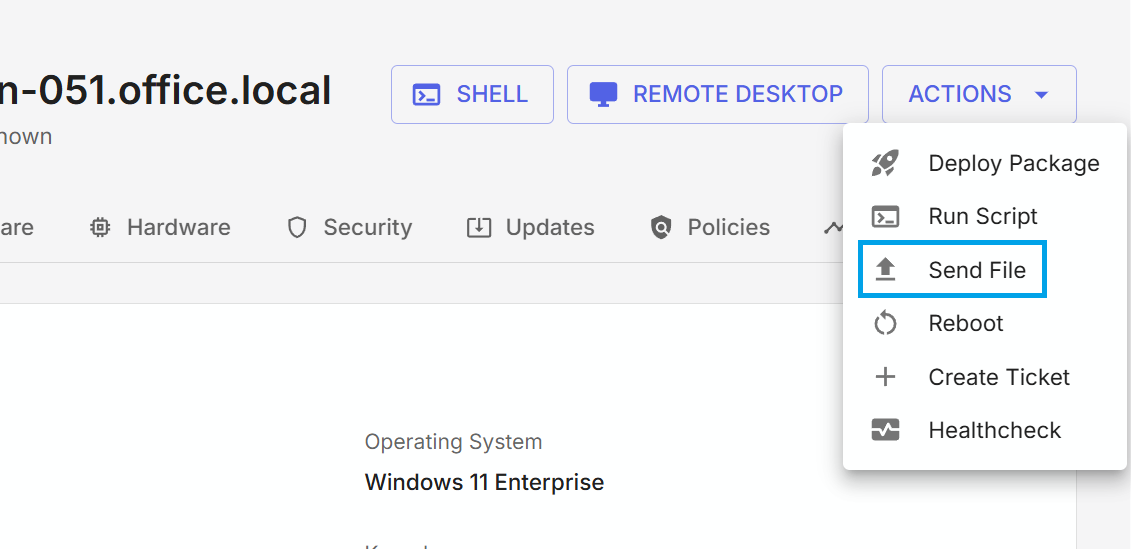Select Deploy Package from the Actions menu
Screen dimensions: 1131x549
pos(1013,164)
